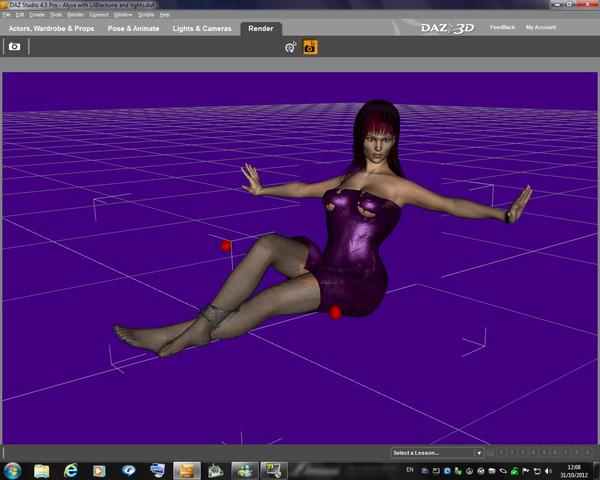Viewport: 600px width, 480px height.
Task: Open the Render menu in the menu bar
Action: tap(75, 15)
